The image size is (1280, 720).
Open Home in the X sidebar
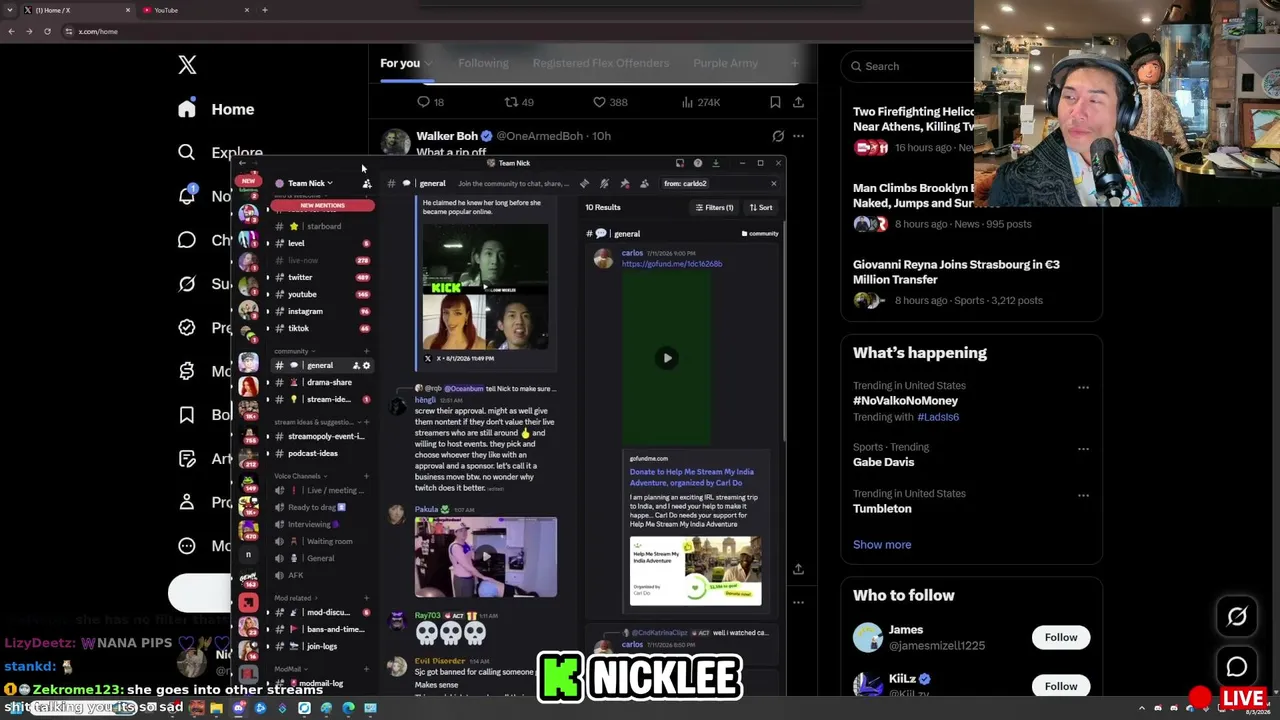click(217, 109)
